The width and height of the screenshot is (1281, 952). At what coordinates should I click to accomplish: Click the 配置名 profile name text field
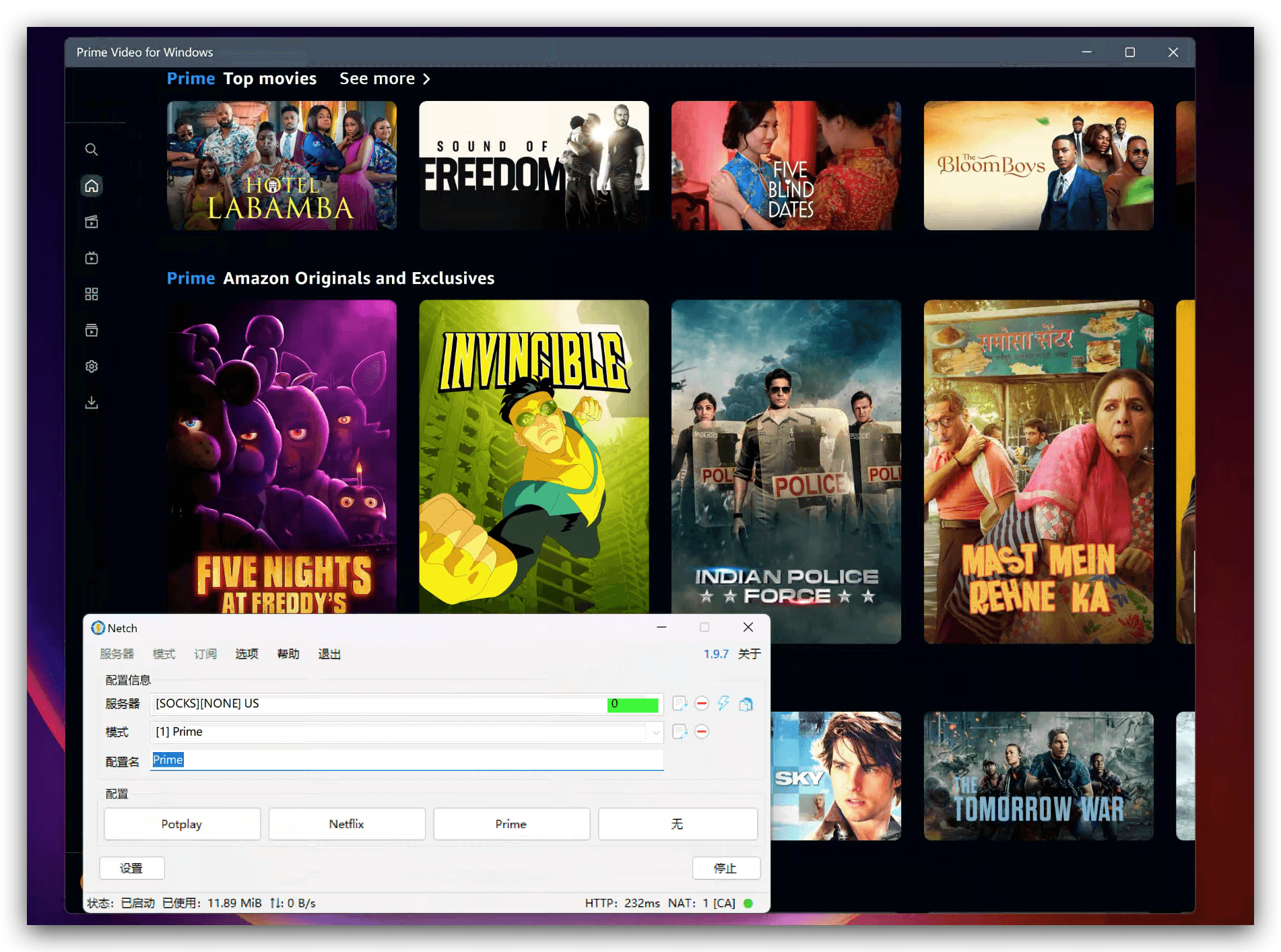coord(407,760)
